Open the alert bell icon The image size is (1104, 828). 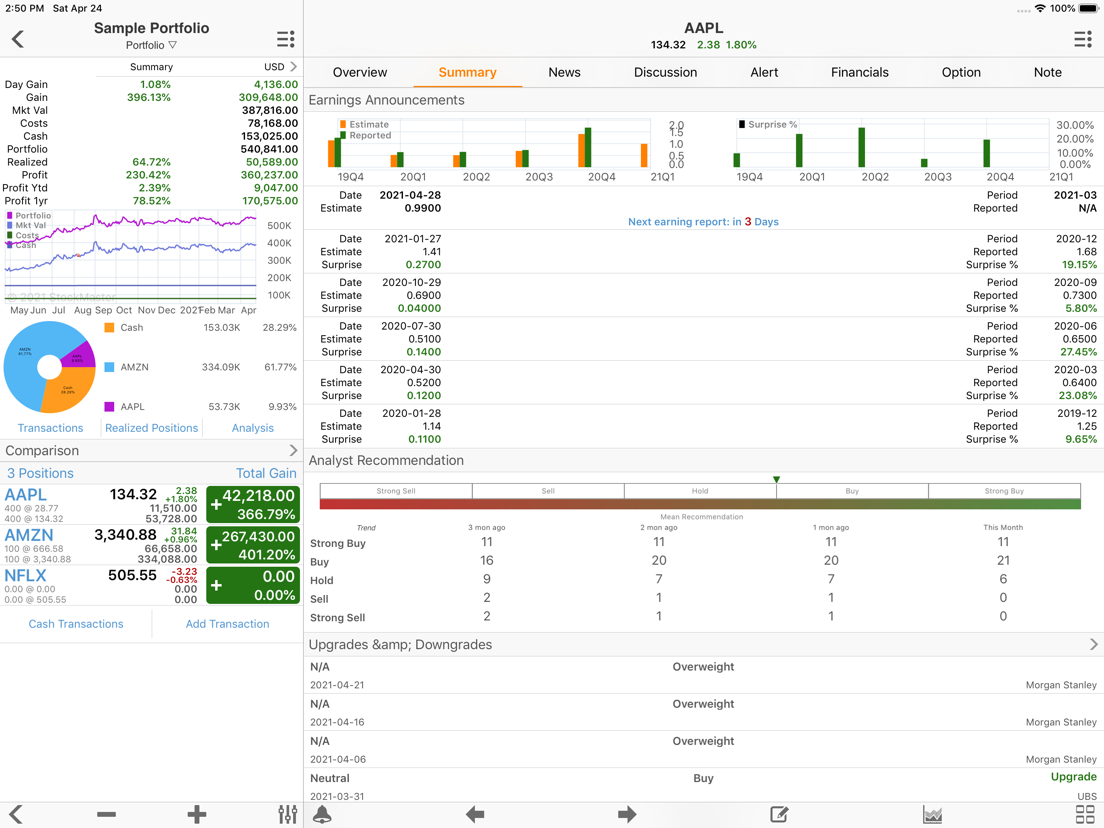322,815
